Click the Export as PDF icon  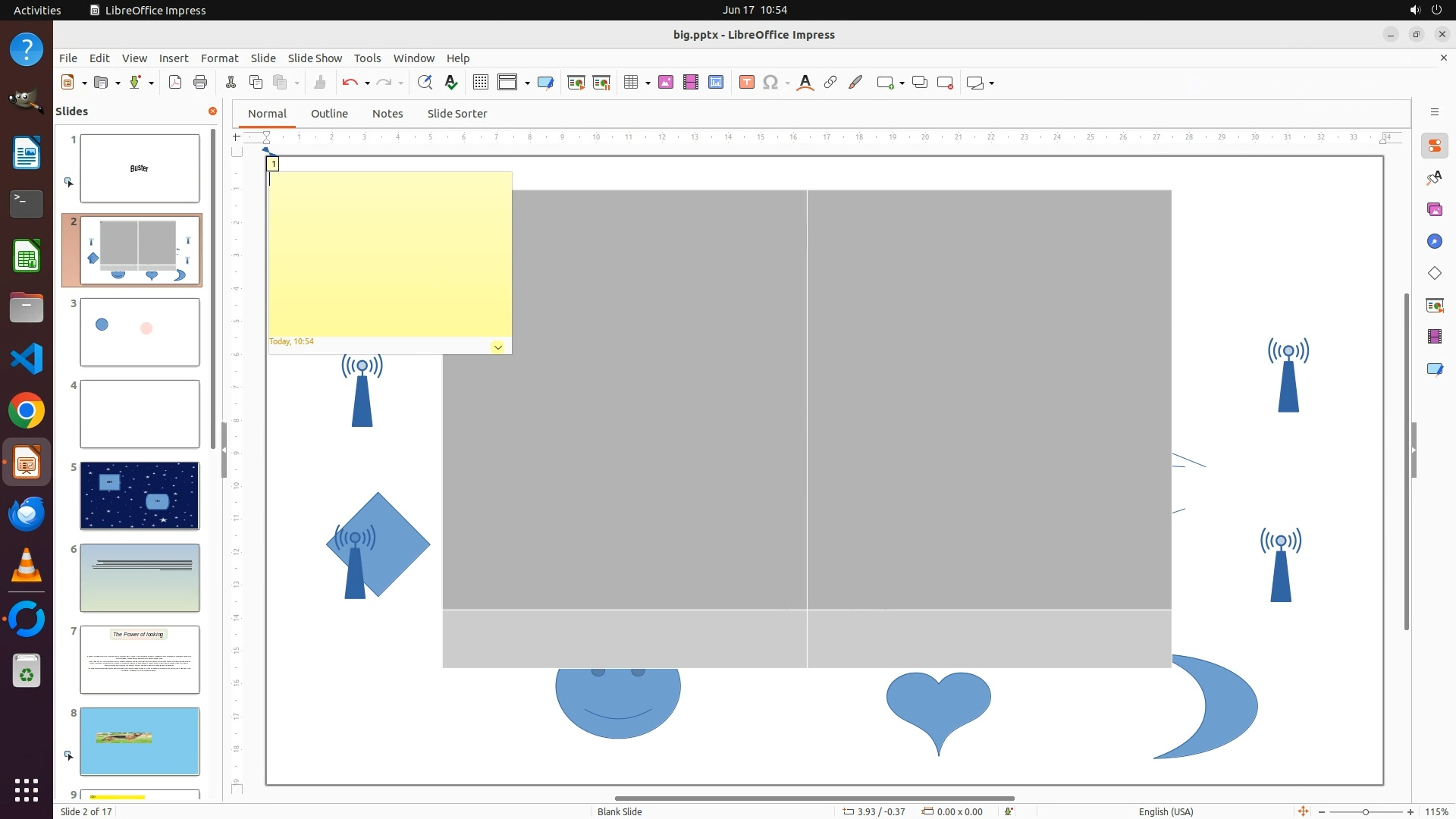coord(175,83)
